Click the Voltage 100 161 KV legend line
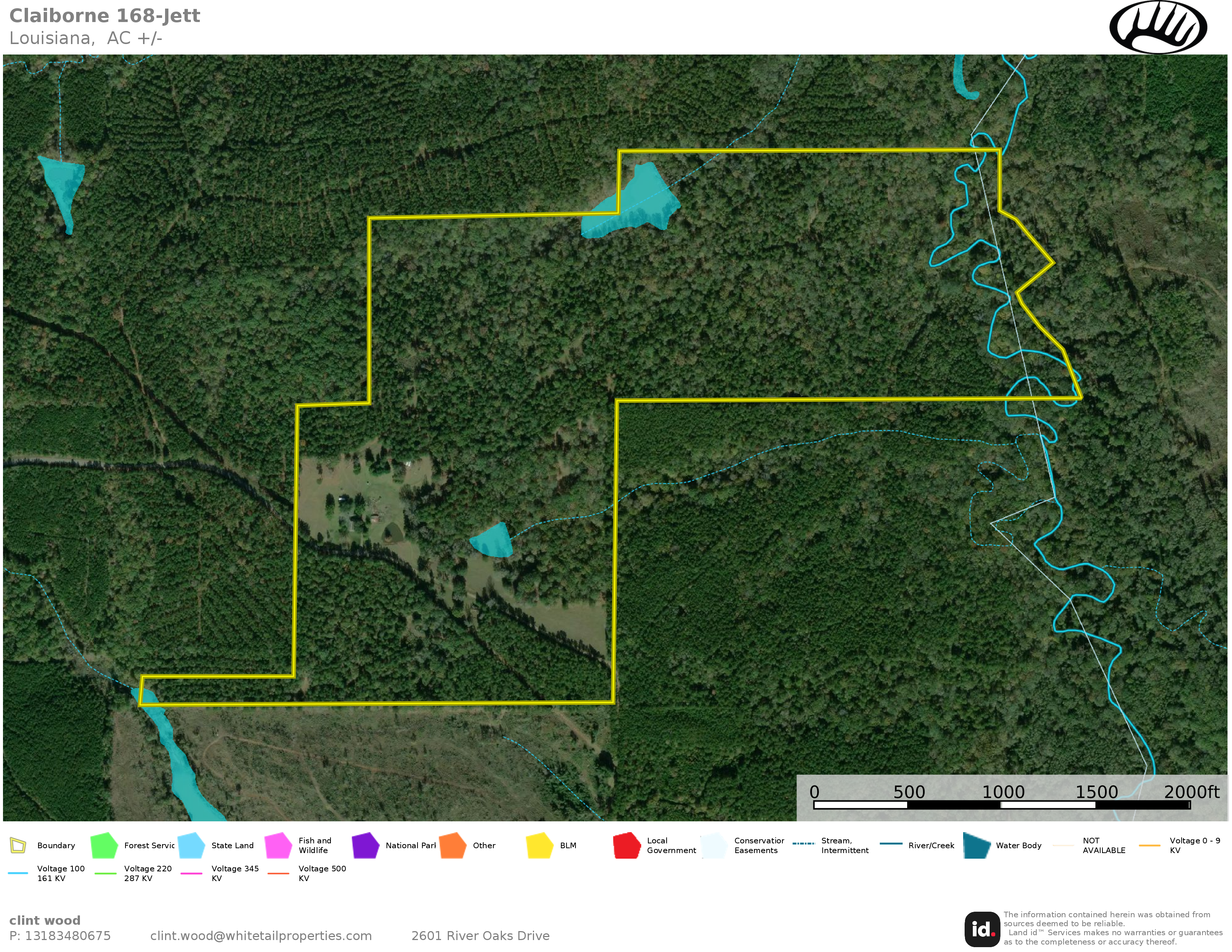This screenshot has width=1232, height=952. [x=18, y=873]
